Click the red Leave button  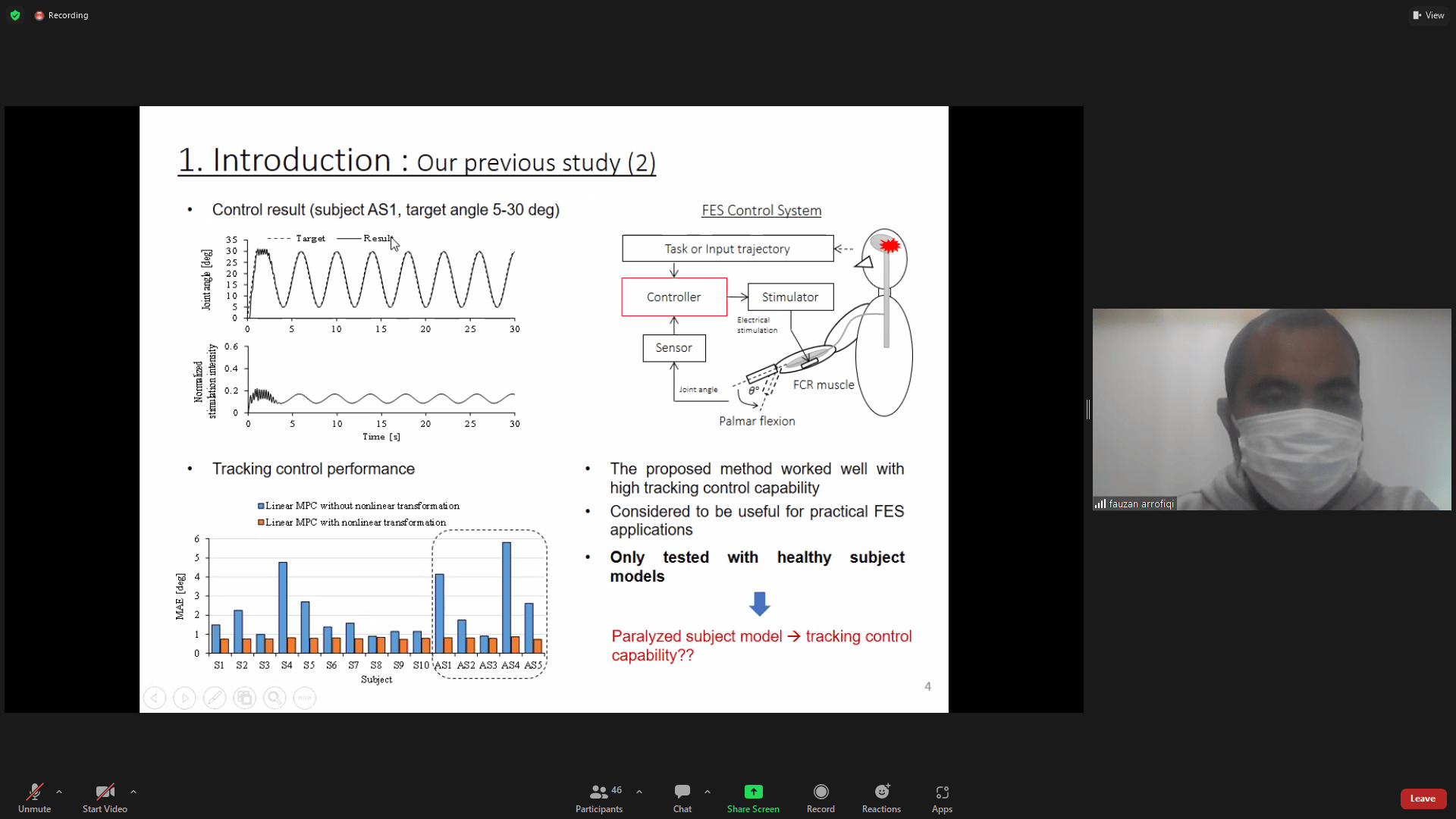coord(1423,799)
